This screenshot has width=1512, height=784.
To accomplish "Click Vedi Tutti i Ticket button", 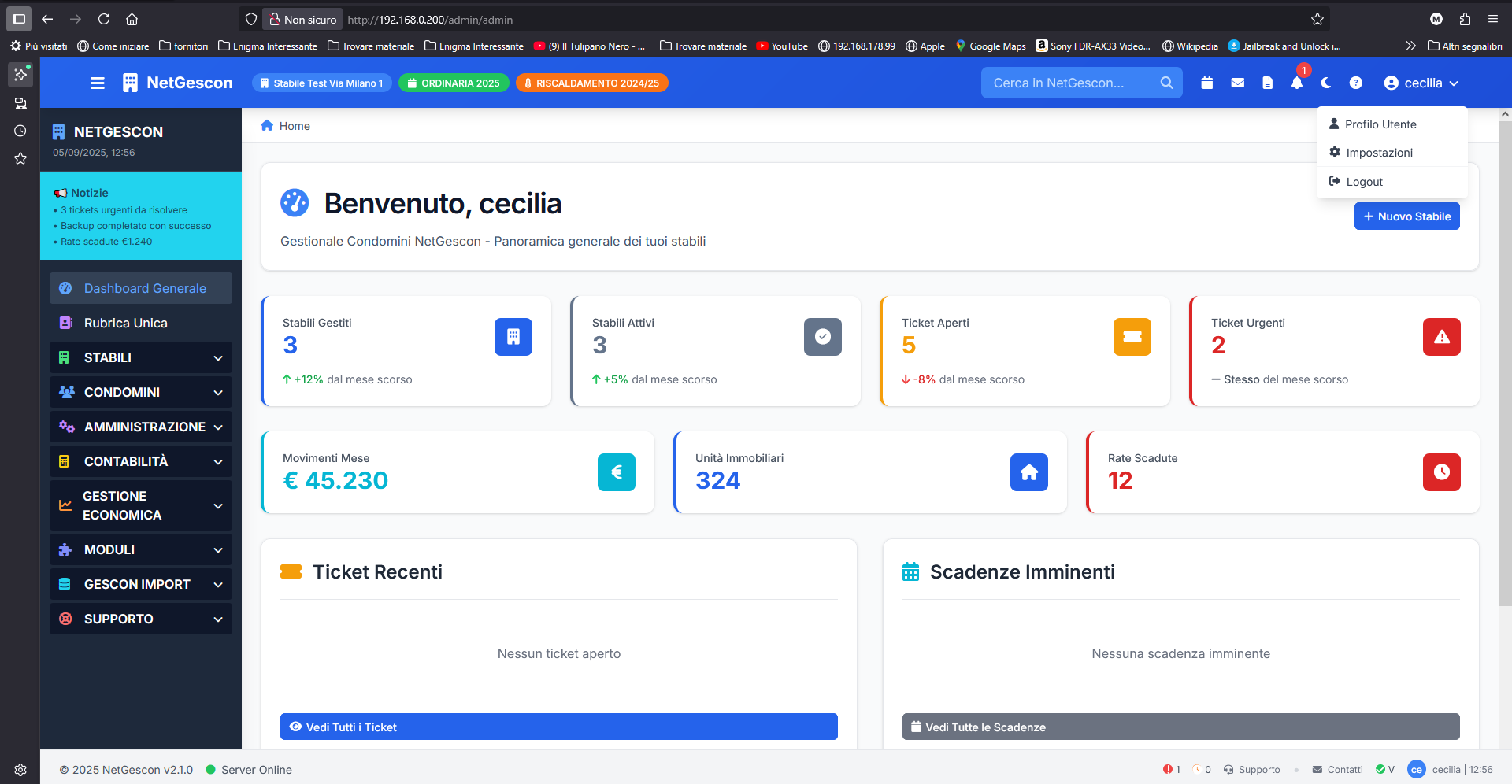I will (x=558, y=727).
